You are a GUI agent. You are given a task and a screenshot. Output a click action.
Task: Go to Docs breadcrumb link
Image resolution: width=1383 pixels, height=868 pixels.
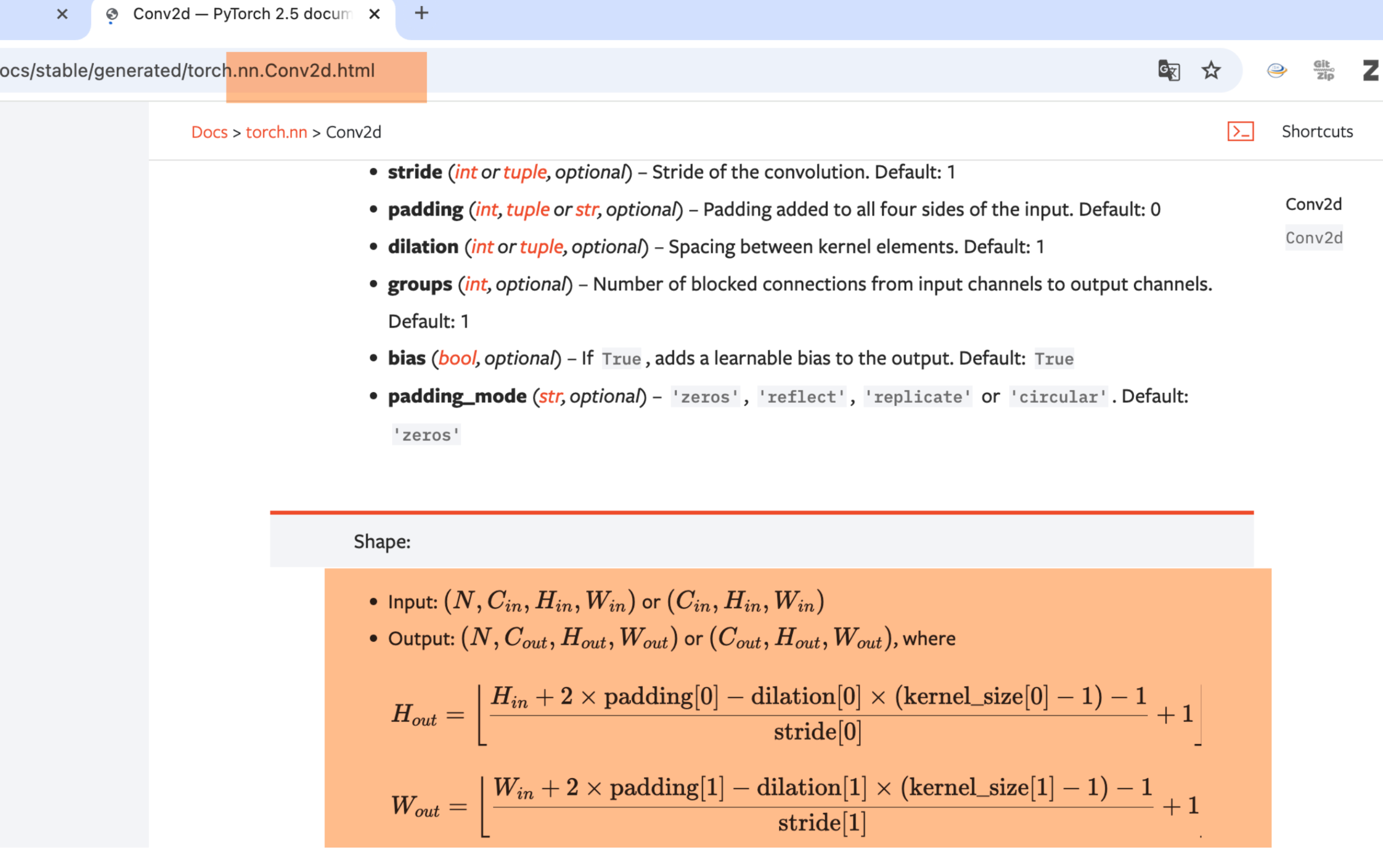pos(209,132)
